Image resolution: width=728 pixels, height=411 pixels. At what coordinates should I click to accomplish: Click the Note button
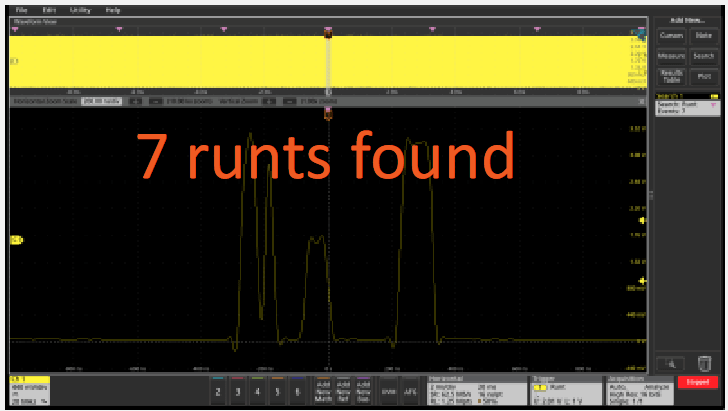(704, 36)
